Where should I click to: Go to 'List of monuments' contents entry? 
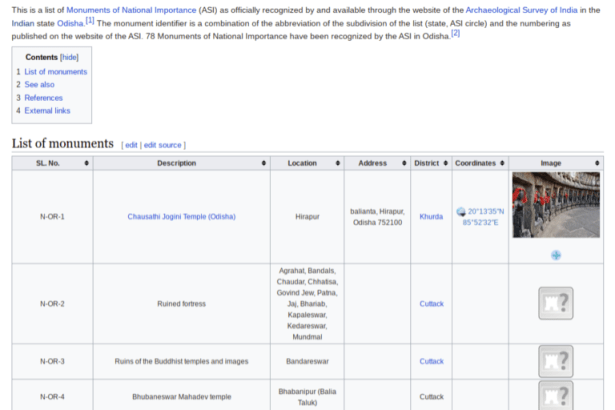tap(55, 72)
